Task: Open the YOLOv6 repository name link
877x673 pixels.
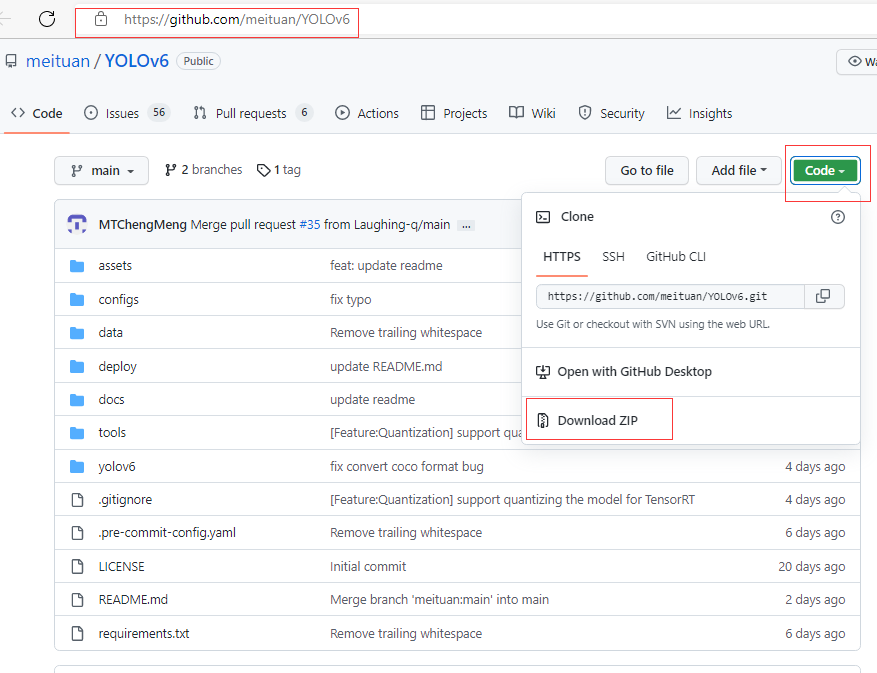Action: [136, 61]
